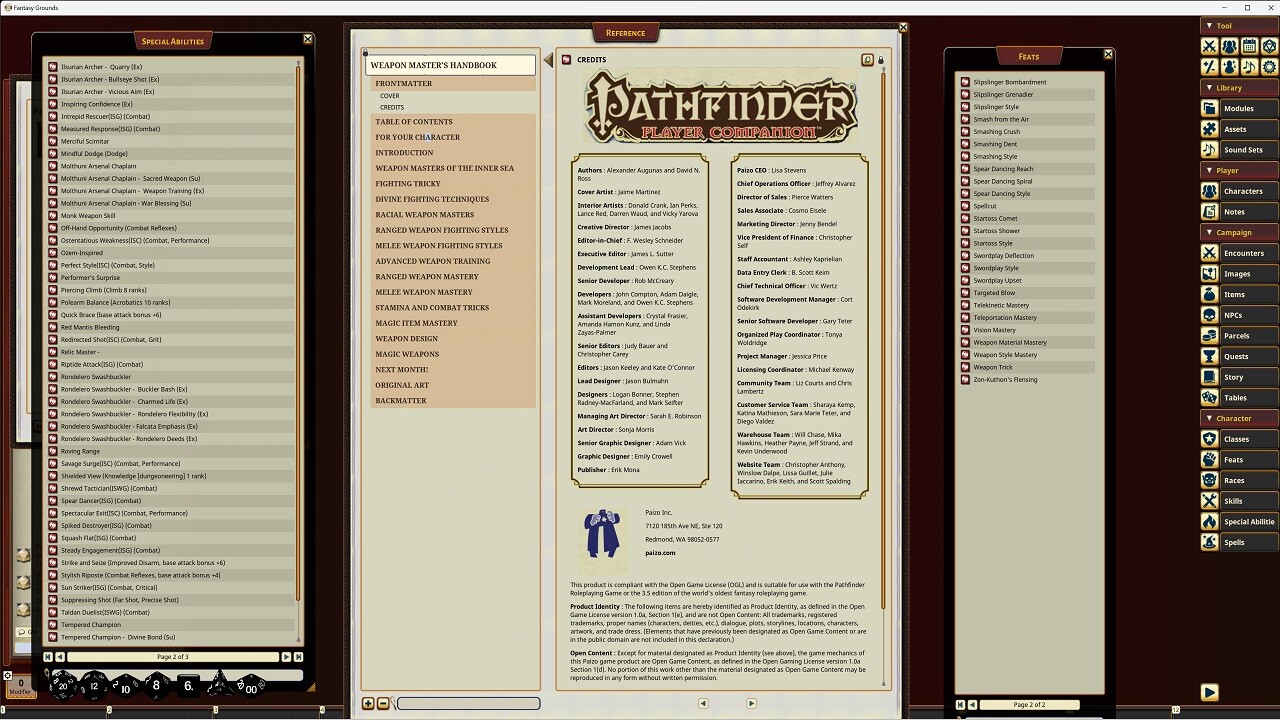The width and height of the screenshot is (1280, 720).
Task: Click the lock icon on the Credits window
Action: point(881,60)
